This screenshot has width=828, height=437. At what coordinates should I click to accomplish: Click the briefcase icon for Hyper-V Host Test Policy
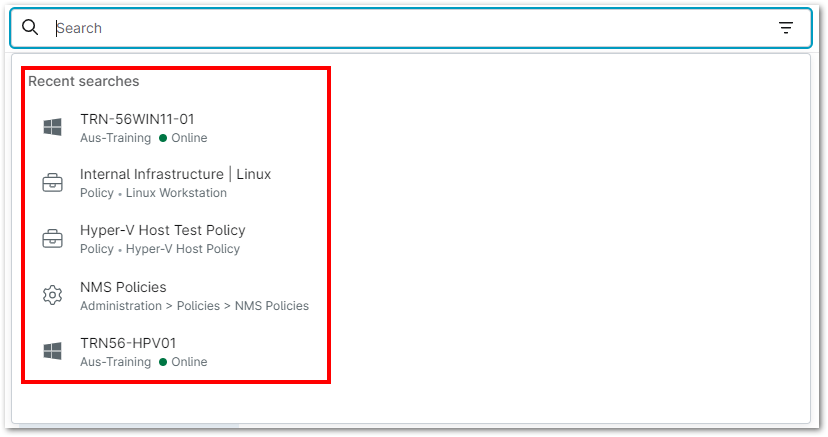click(x=52, y=239)
